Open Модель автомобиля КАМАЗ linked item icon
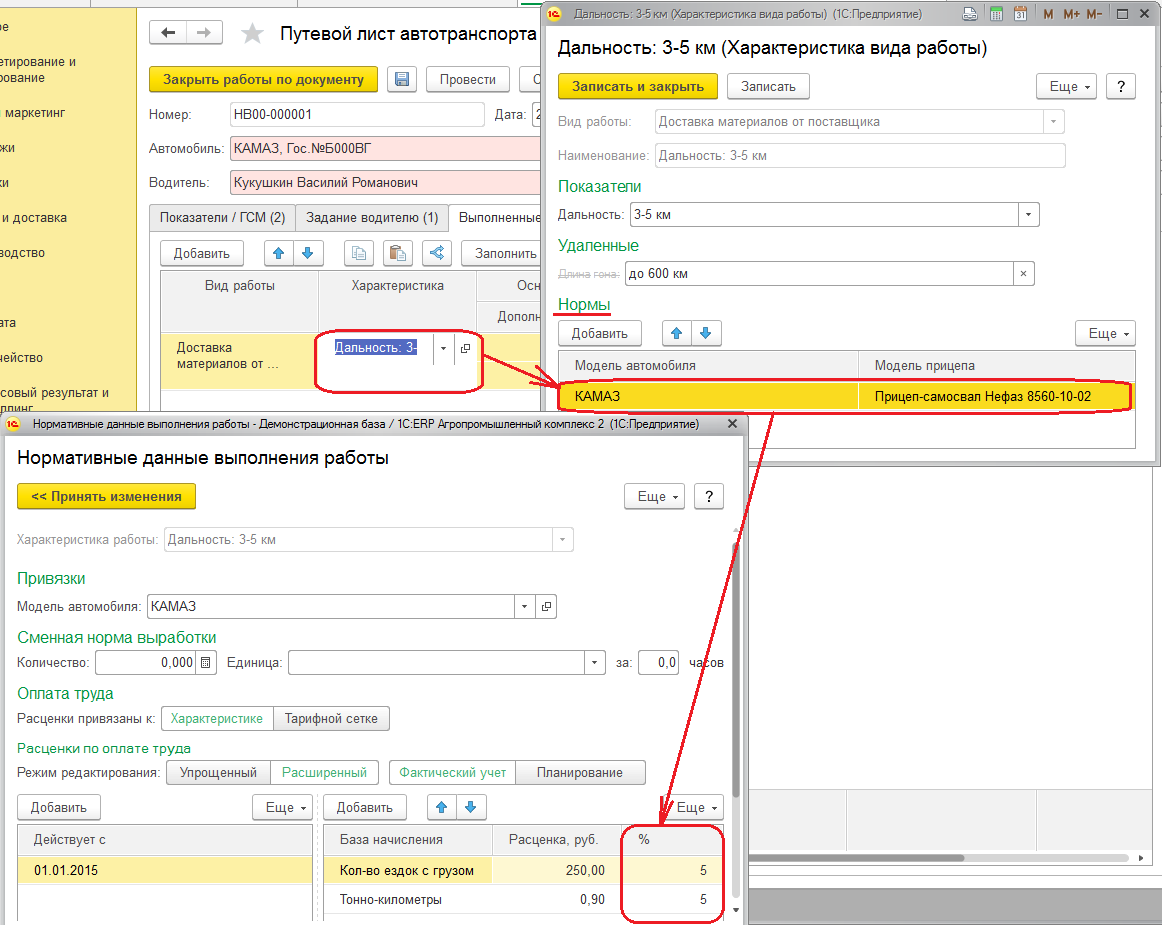The image size is (1162, 925). pyautogui.click(x=546, y=606)
